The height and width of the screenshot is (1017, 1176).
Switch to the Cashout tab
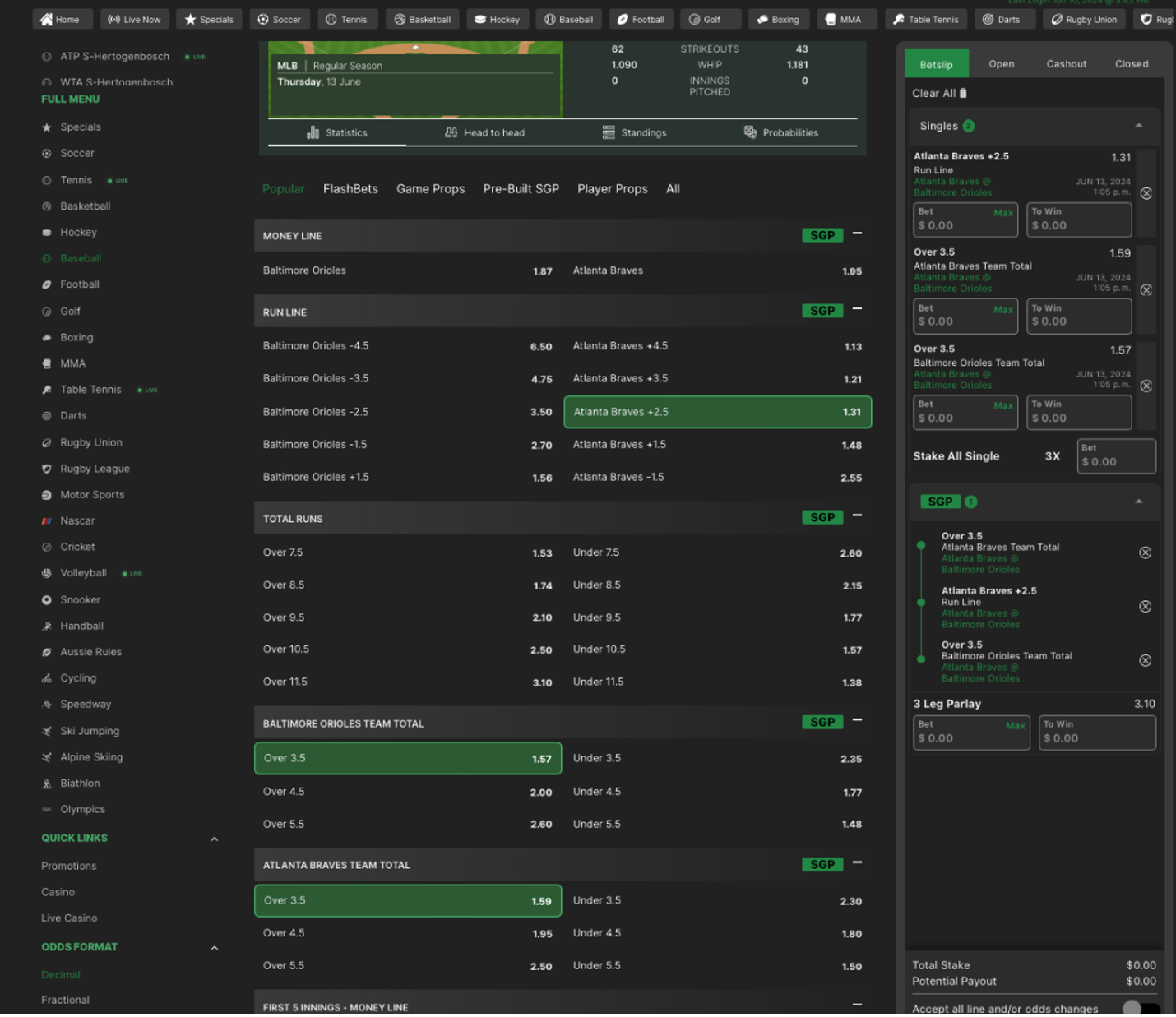click(x=1066, y=64)
